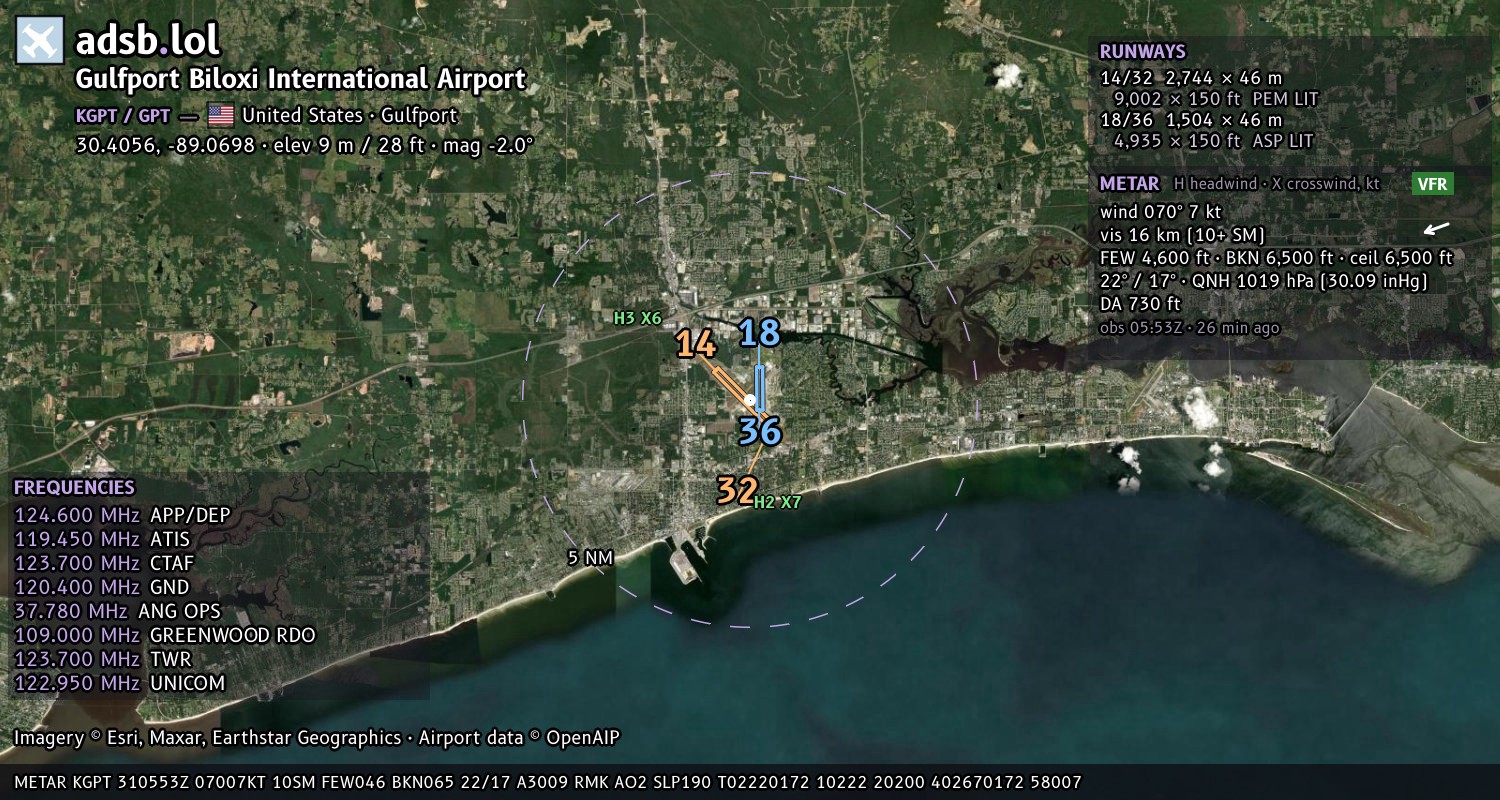Click the 9,002 × 150 ft PEM LIT line
This screenshot has height=800, width=1500.
point(1216,99)
